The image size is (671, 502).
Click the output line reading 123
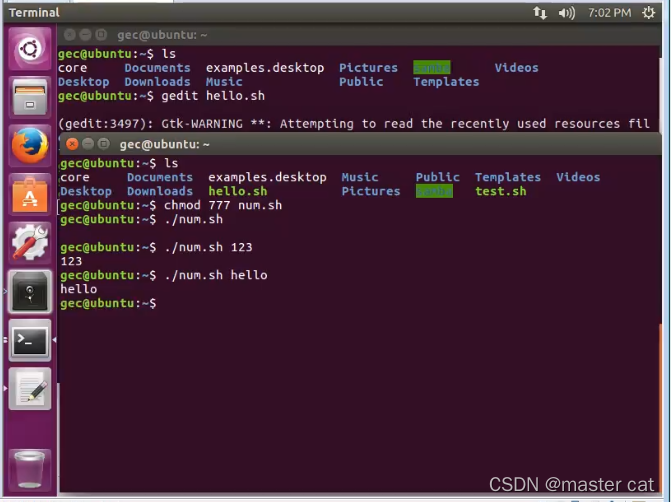(71, 261)
